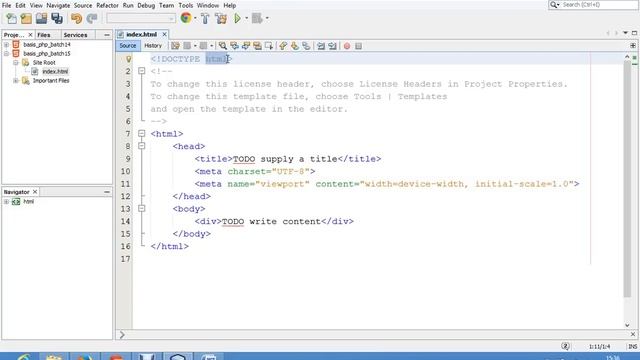Collapse the head tag fold on line 8
Image resolution: width=640 pixels, height=360 pixels.
pos(141,146)
